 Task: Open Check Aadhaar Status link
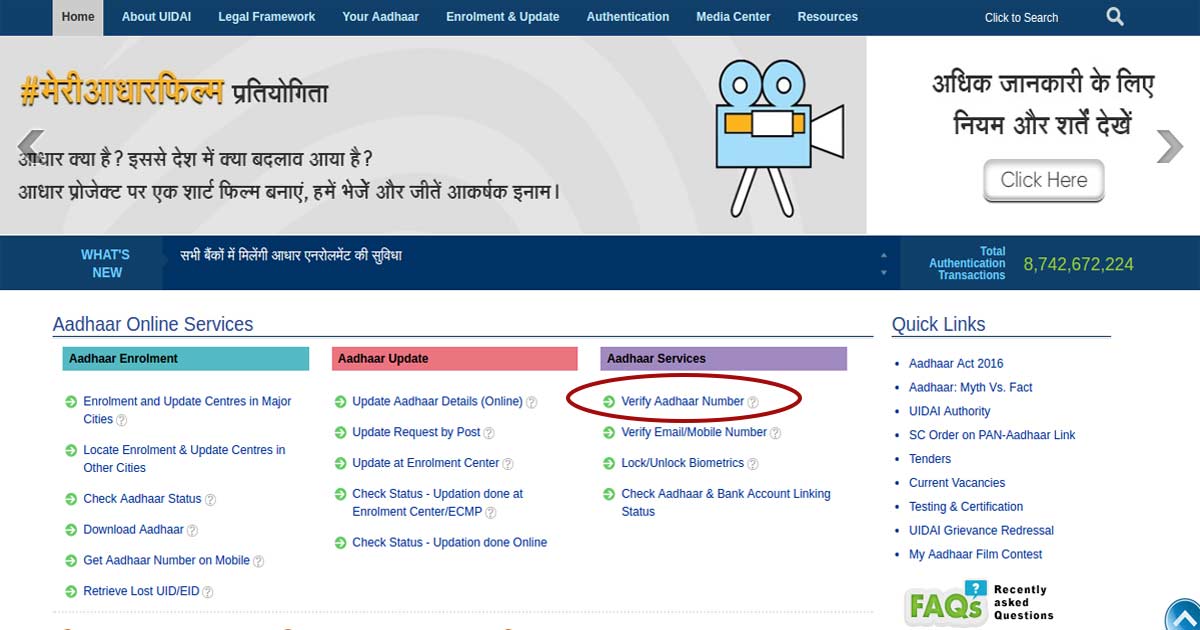tap(142, 499)
